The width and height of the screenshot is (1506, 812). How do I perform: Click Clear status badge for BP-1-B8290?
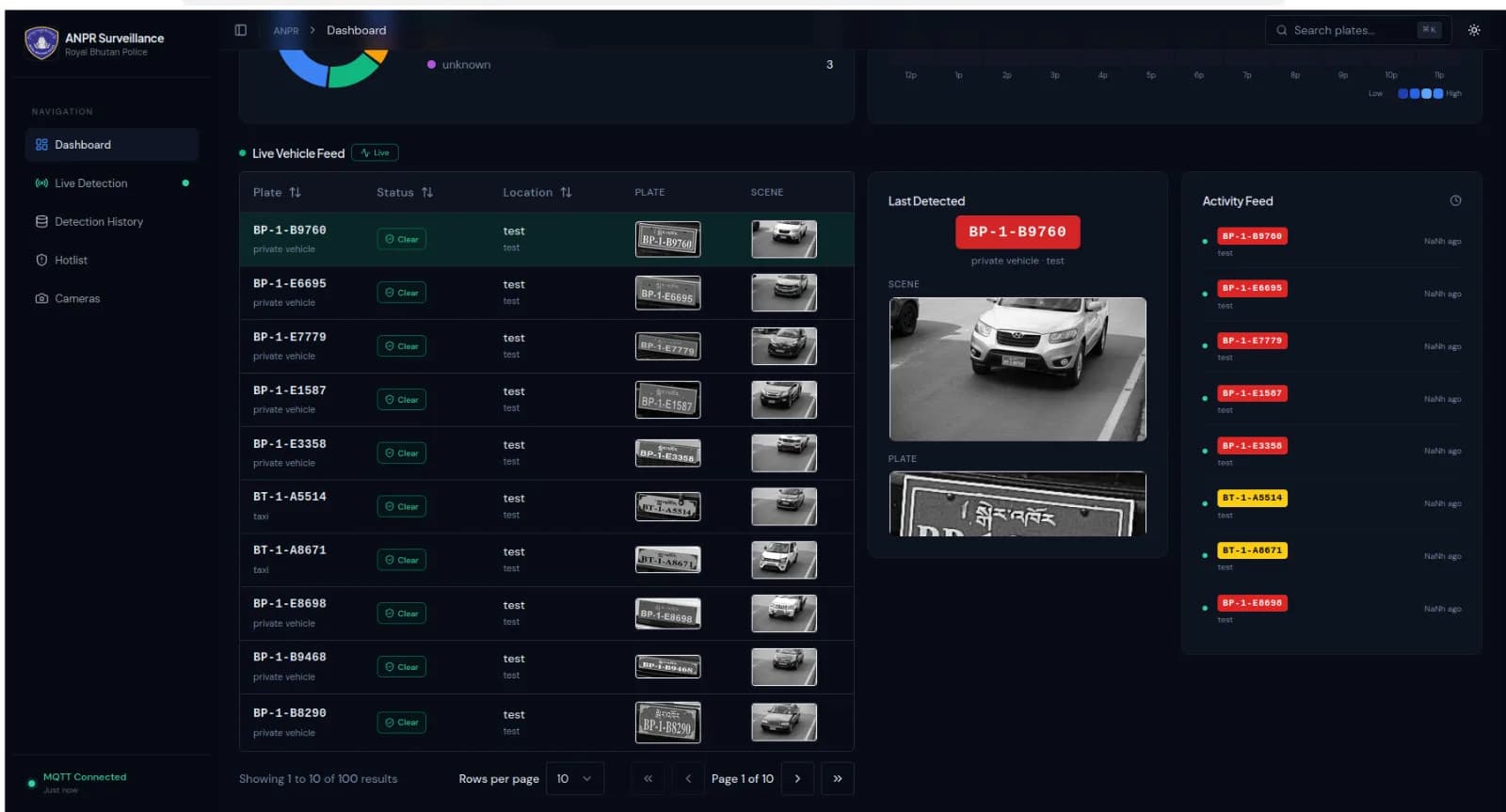402,723
